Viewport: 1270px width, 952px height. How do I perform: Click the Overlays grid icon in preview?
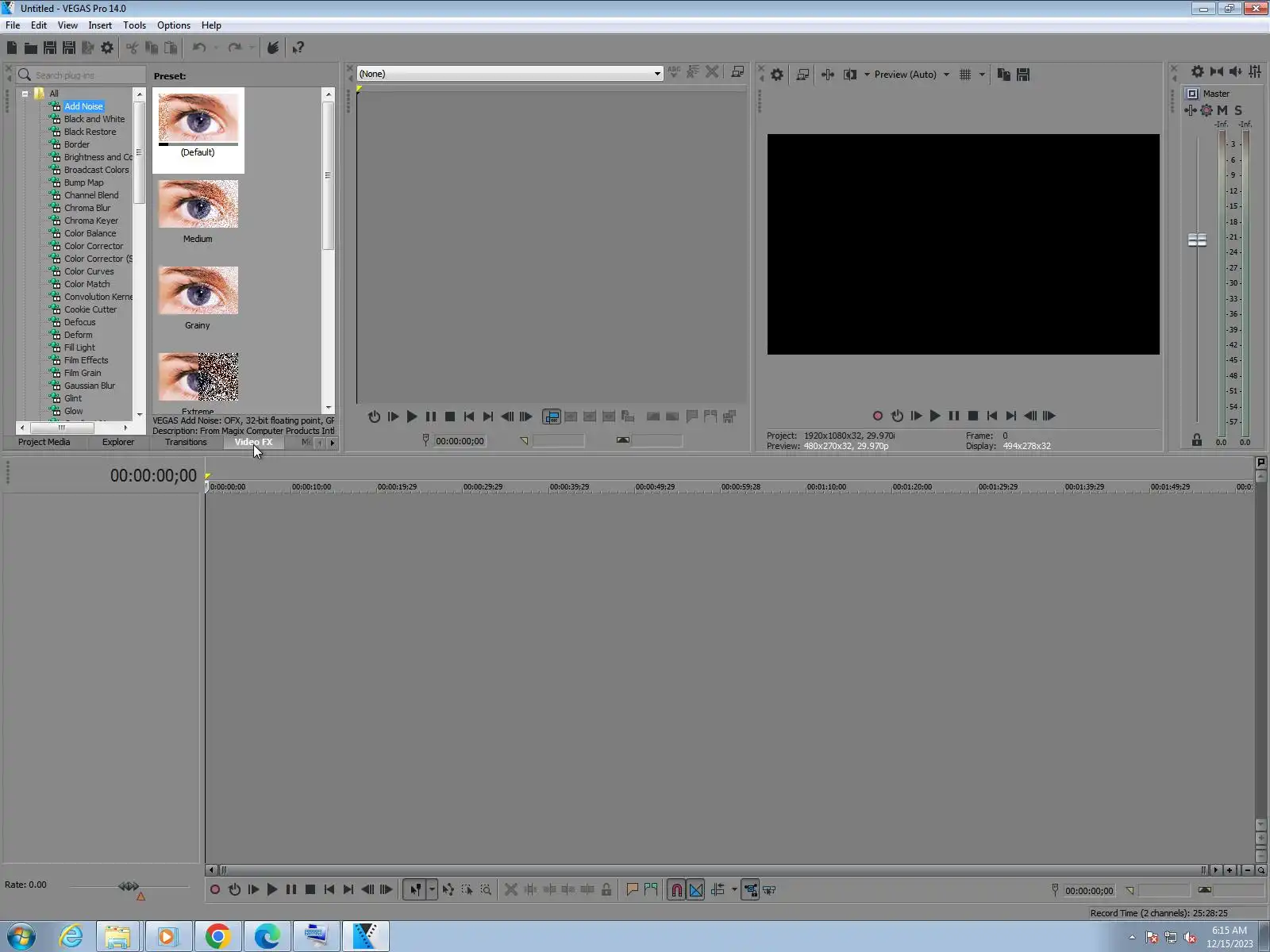coord(965,75)
